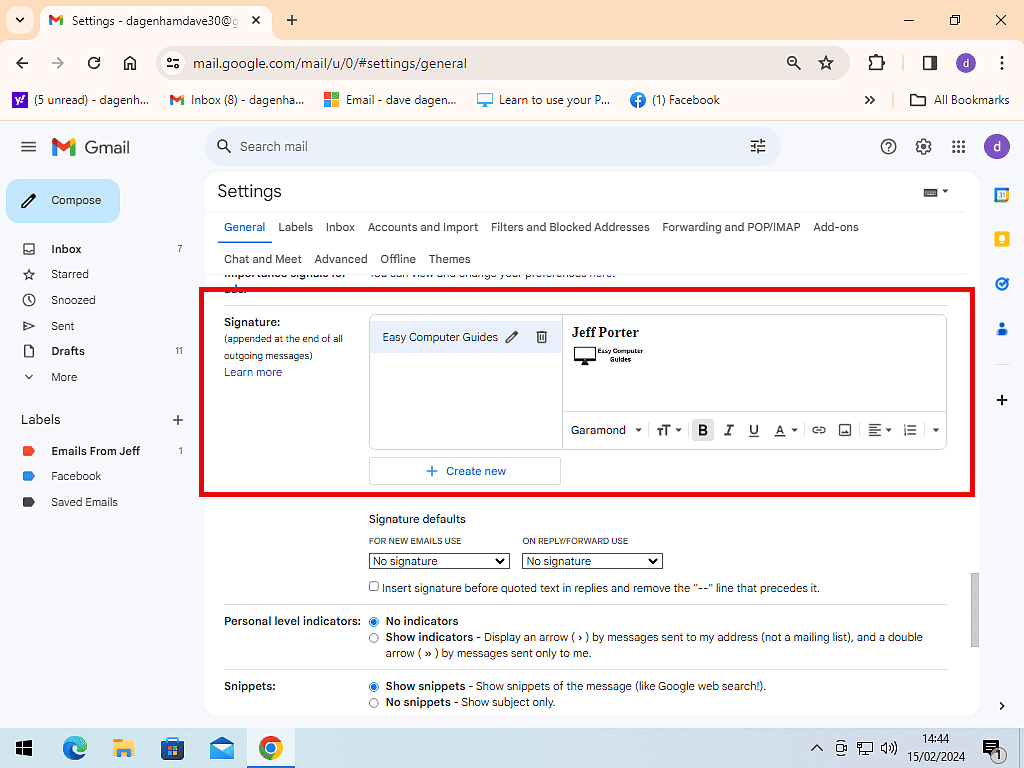The height and width of the screenshot is (768, 1024).
Task: Open For New Emails Use signature dropdown
Action: (x=439, y=561)
